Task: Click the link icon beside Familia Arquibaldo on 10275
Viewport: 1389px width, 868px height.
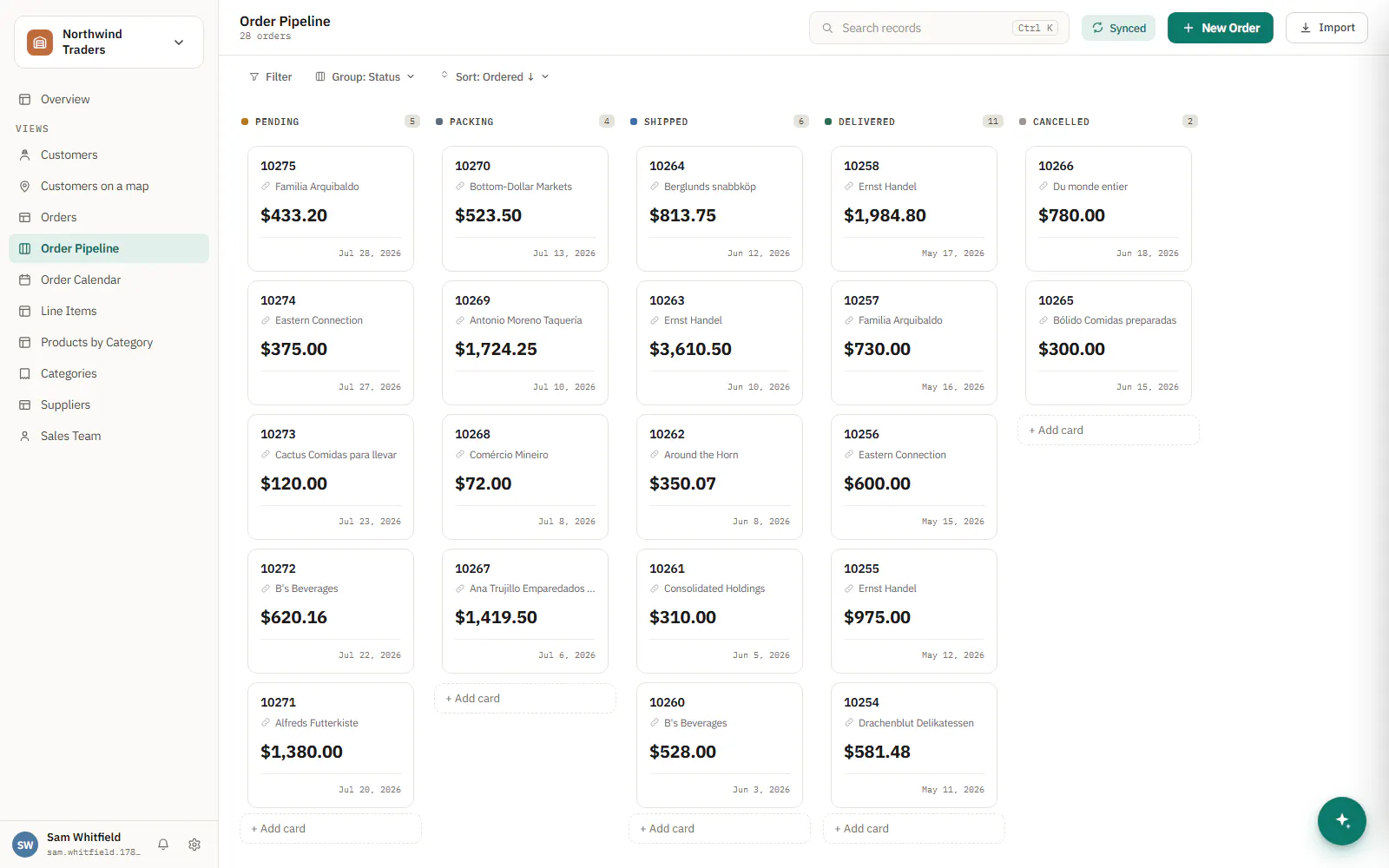Action: (x=266, y=187)
